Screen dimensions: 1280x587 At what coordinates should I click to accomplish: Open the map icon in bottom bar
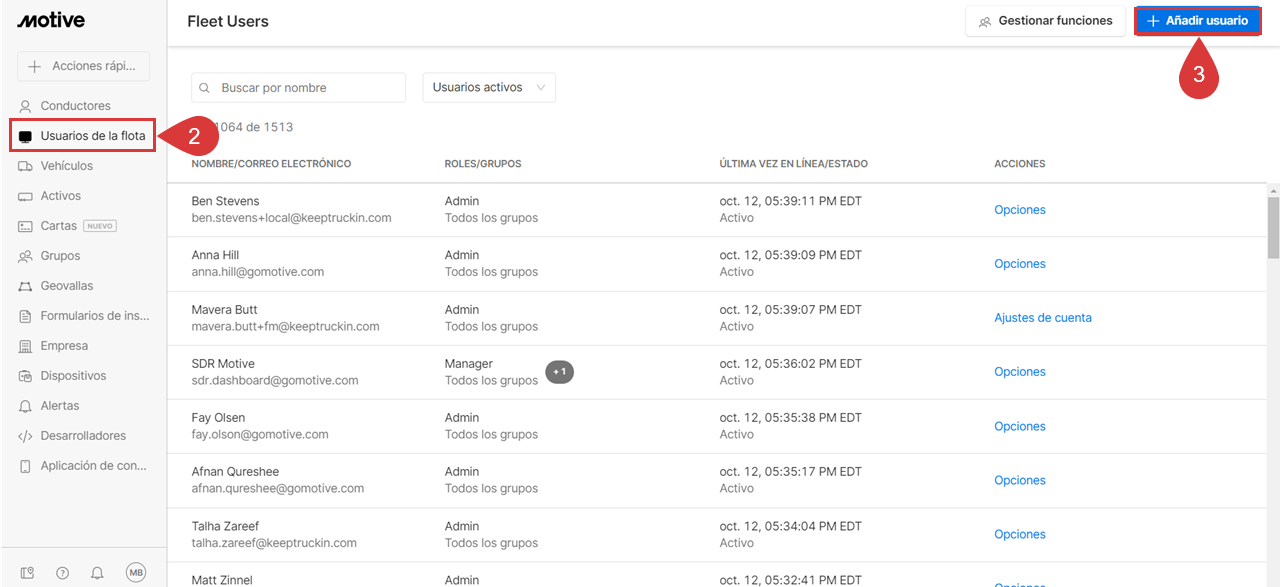28,573
